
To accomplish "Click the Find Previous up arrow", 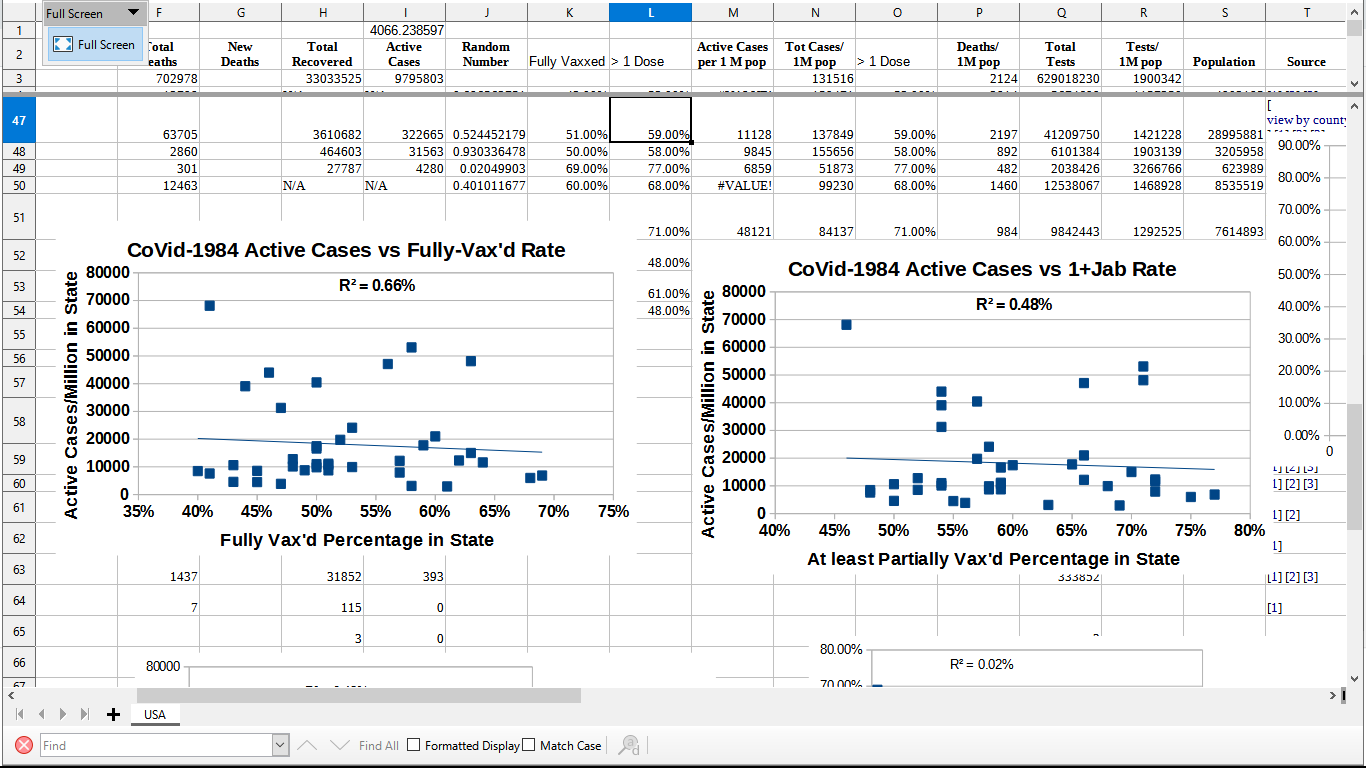I will pyautogui.click(x=308, y=745).
